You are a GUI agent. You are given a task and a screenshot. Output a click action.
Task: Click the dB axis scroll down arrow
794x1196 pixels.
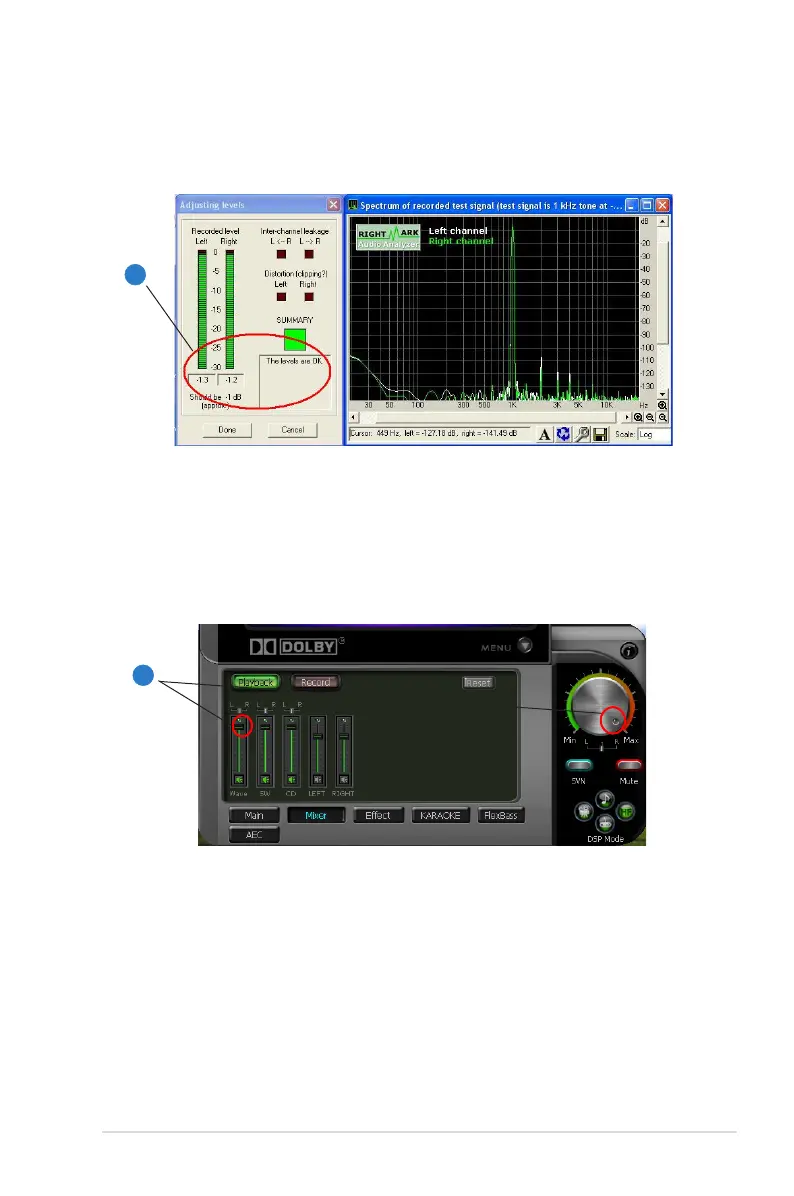tap(663, 394)
